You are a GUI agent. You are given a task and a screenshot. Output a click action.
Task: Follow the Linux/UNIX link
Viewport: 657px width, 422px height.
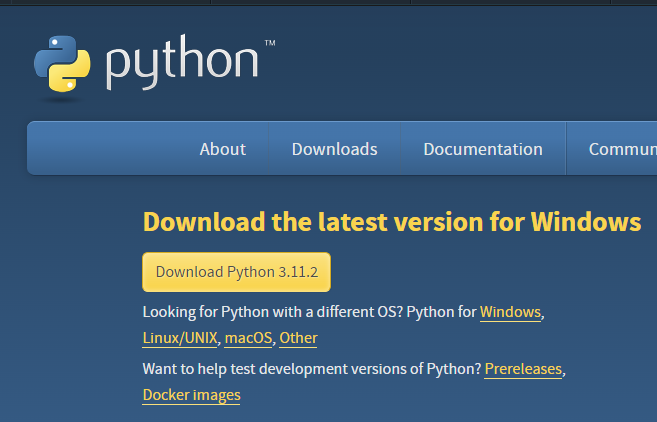(x=180, y=338)
